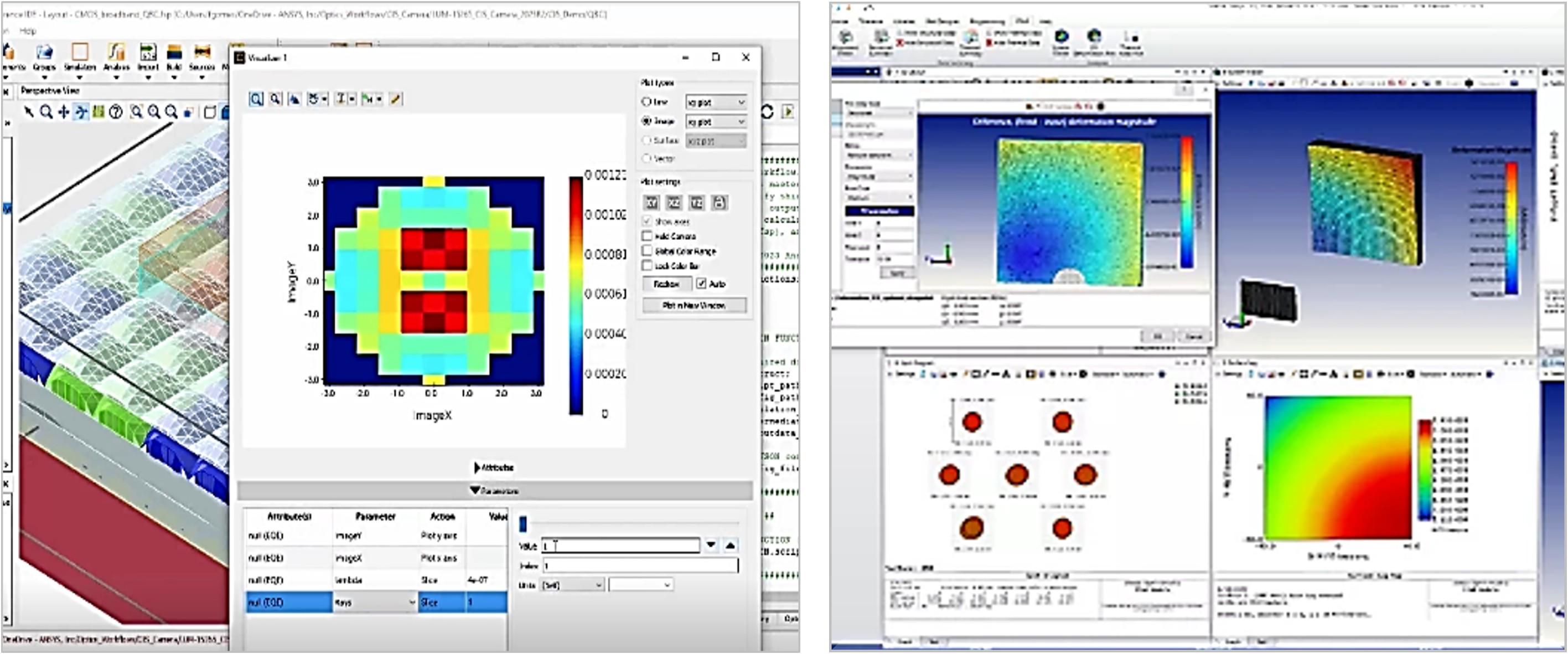Toggle the Show axes checkbox
Viewport: 1568px width, 654px height.
click(647, 221)
